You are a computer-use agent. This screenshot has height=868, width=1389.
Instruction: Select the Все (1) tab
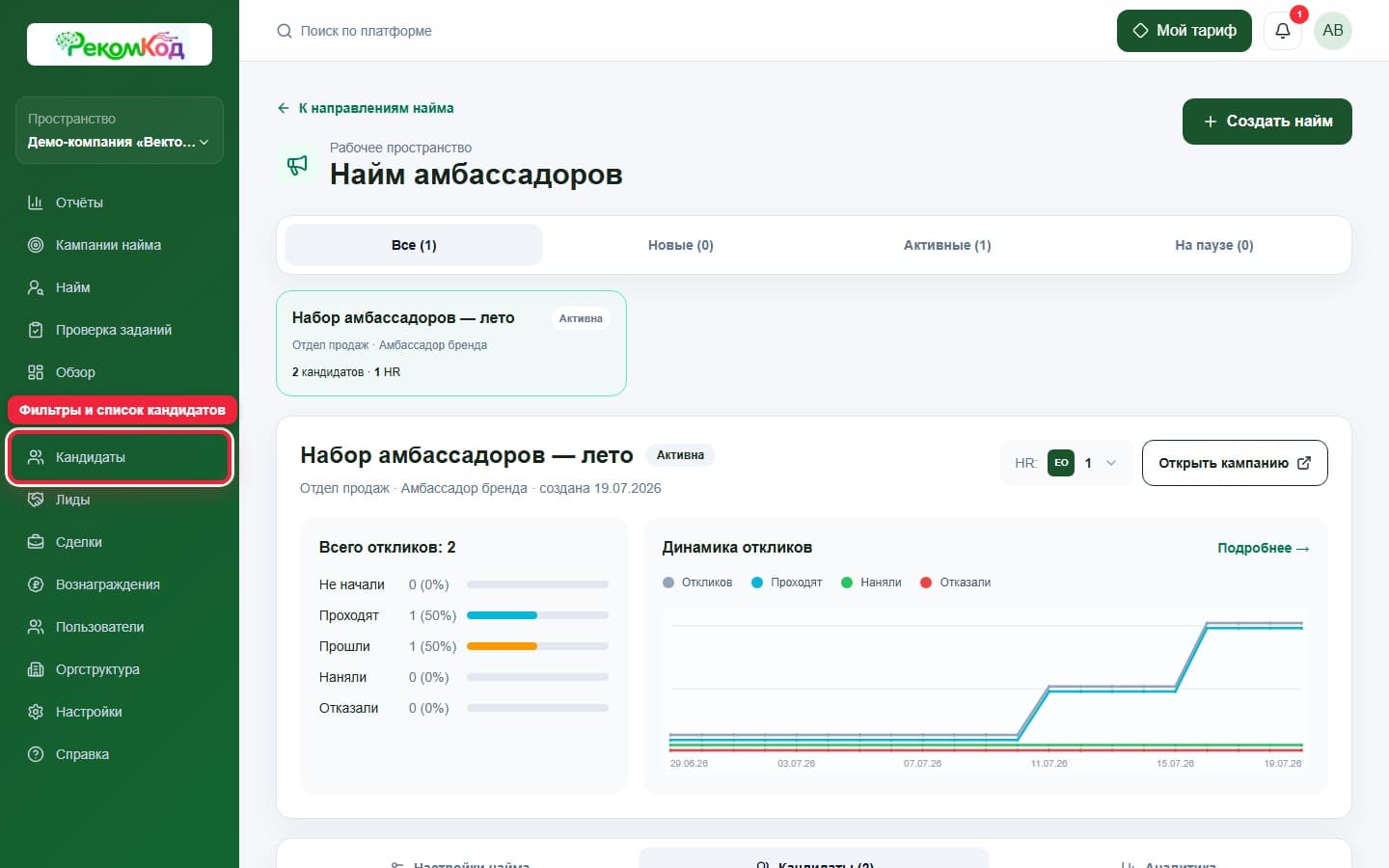(414, 245)
